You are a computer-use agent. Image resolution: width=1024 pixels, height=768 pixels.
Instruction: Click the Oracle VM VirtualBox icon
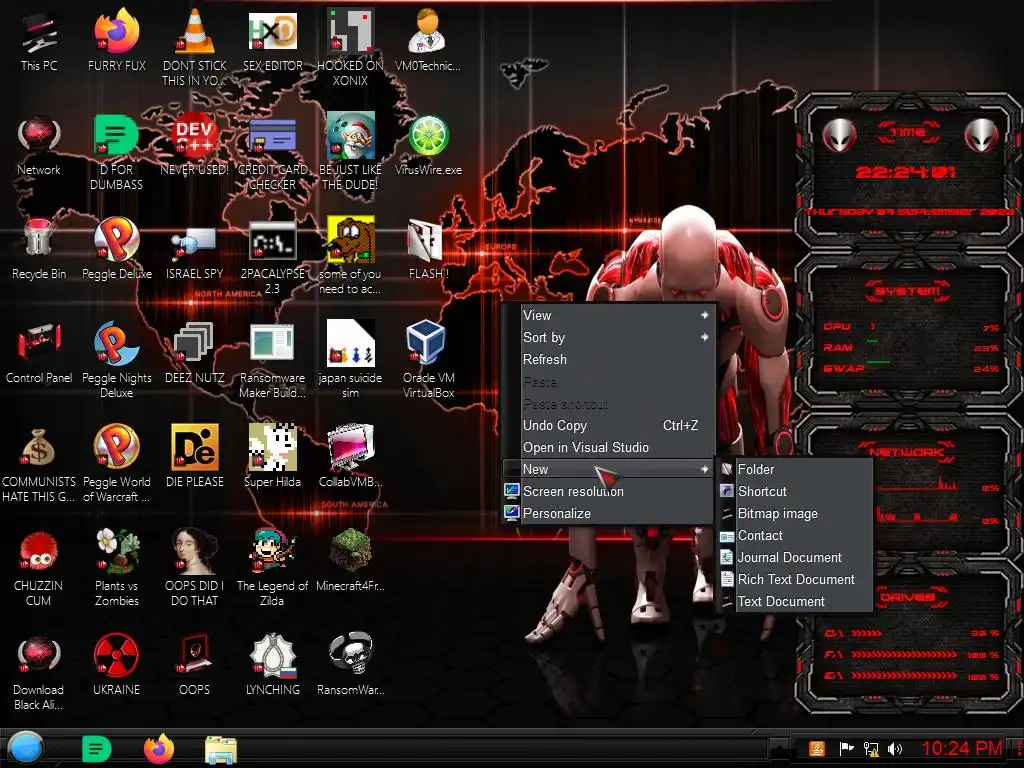coord(428,359)
